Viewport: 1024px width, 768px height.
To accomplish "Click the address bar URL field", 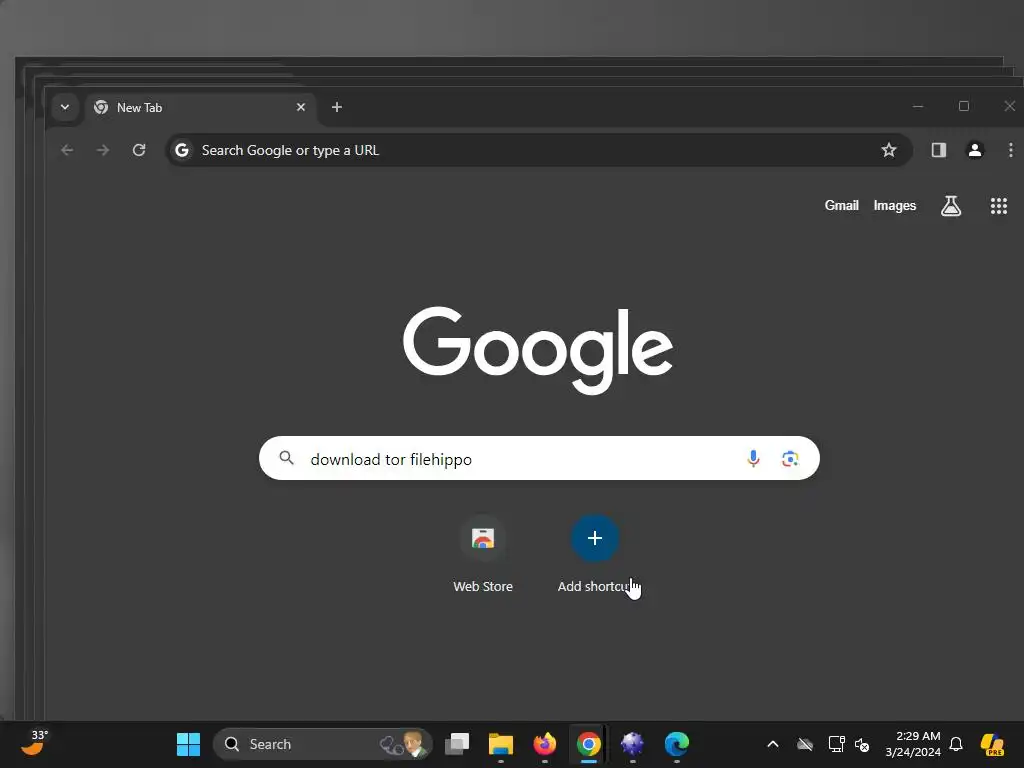I will coord(539,150).
